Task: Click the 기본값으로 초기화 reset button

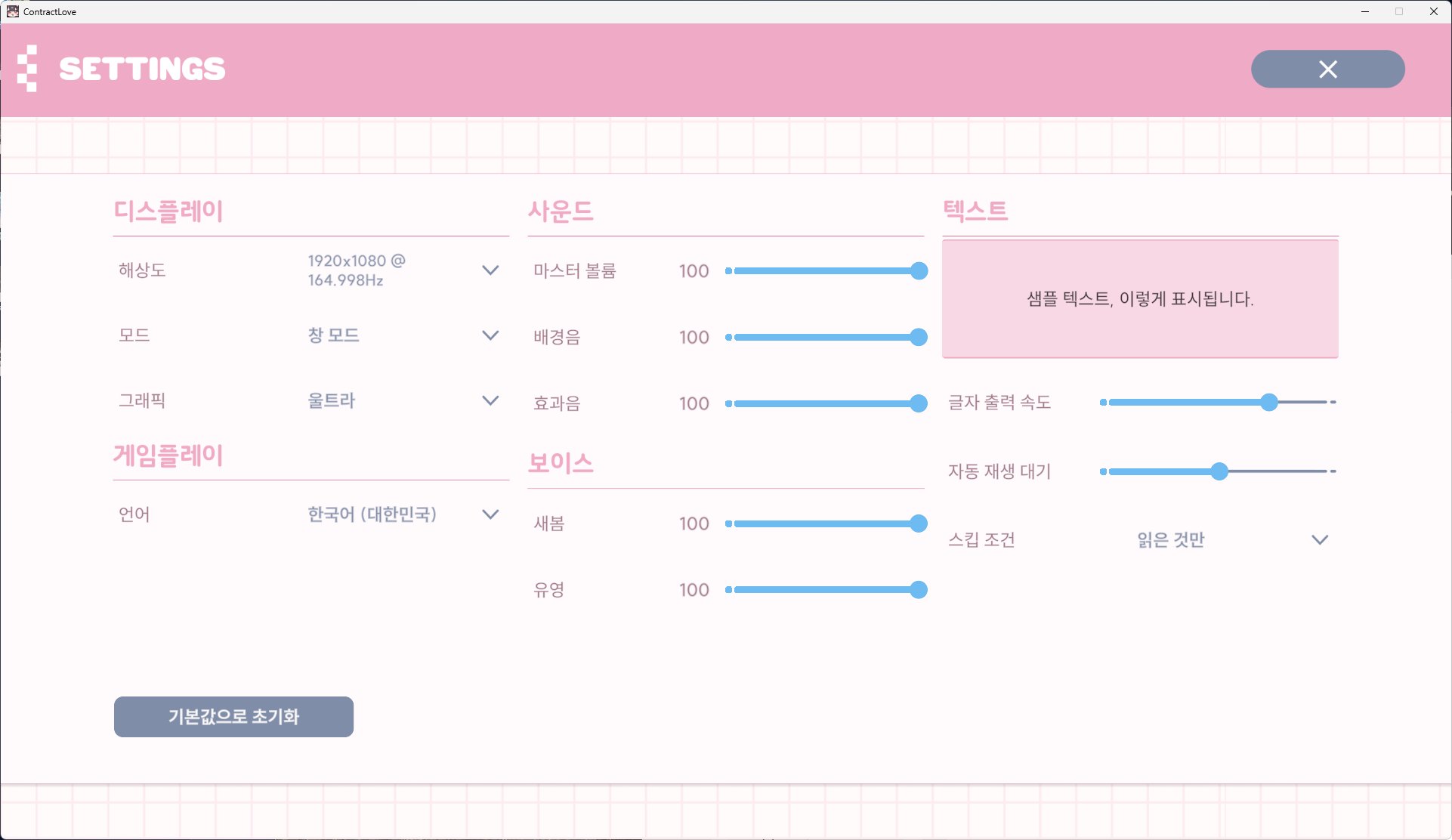Action: tap(233, 716)
